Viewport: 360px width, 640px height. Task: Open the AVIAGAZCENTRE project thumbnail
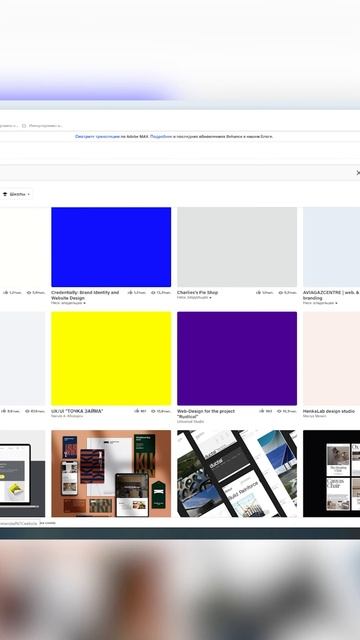(331, 247)
